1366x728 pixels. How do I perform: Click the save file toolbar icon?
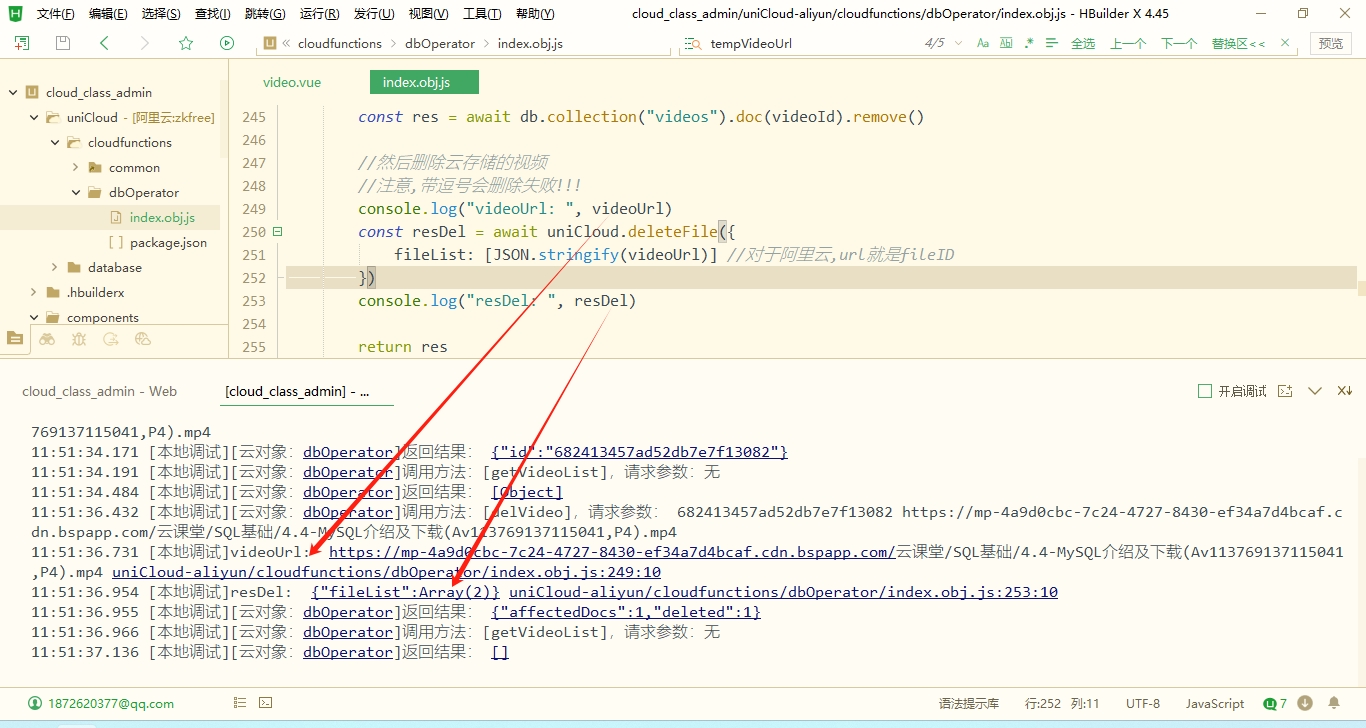click(63, 43)
